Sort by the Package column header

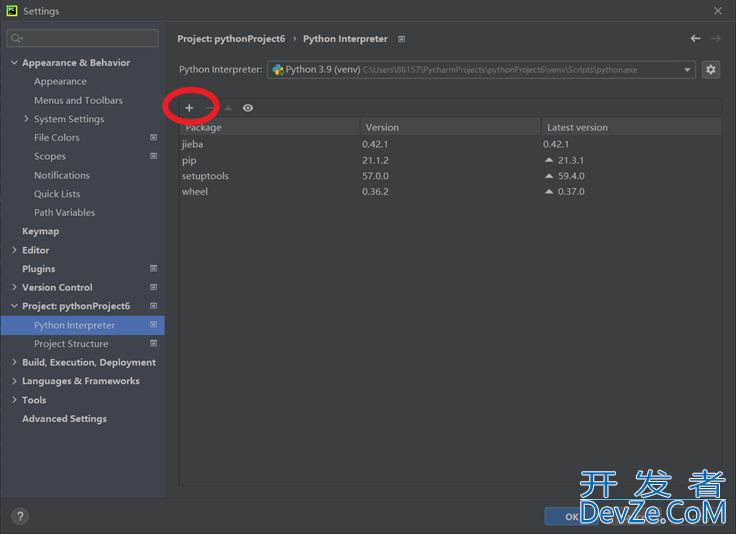click(269, 127)
